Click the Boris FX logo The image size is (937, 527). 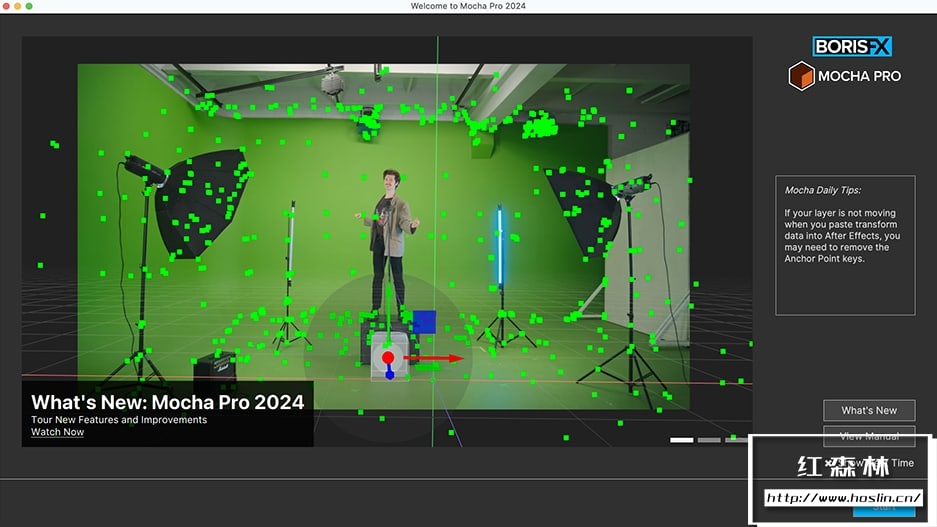pyautogui.click(x=852, y=46)
